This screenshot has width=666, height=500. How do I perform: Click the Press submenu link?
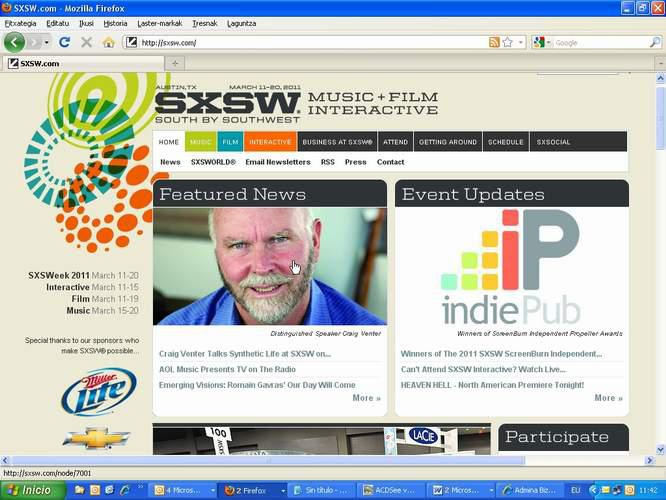coord(356,162)
